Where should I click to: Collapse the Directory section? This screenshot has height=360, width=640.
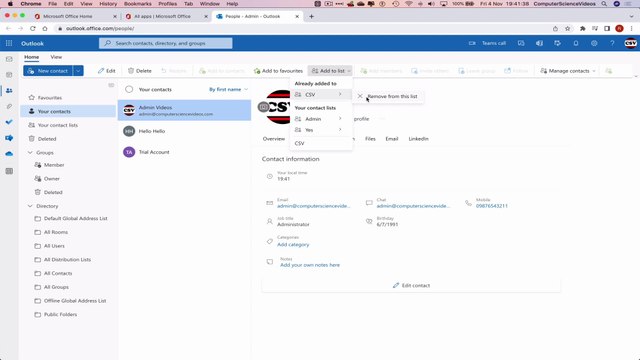(x=30, y=206)
